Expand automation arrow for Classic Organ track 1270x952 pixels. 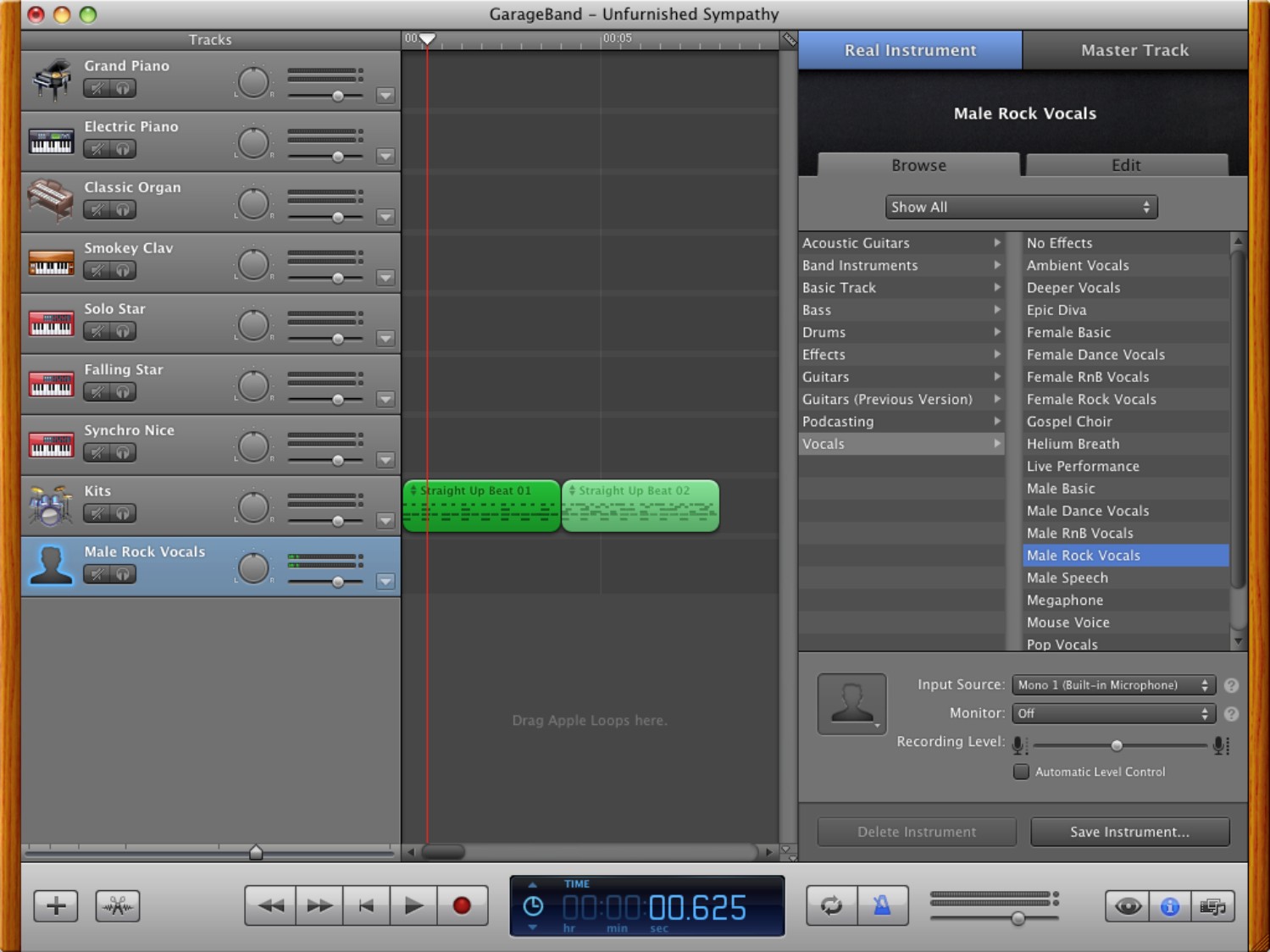[x=385, y=217]
